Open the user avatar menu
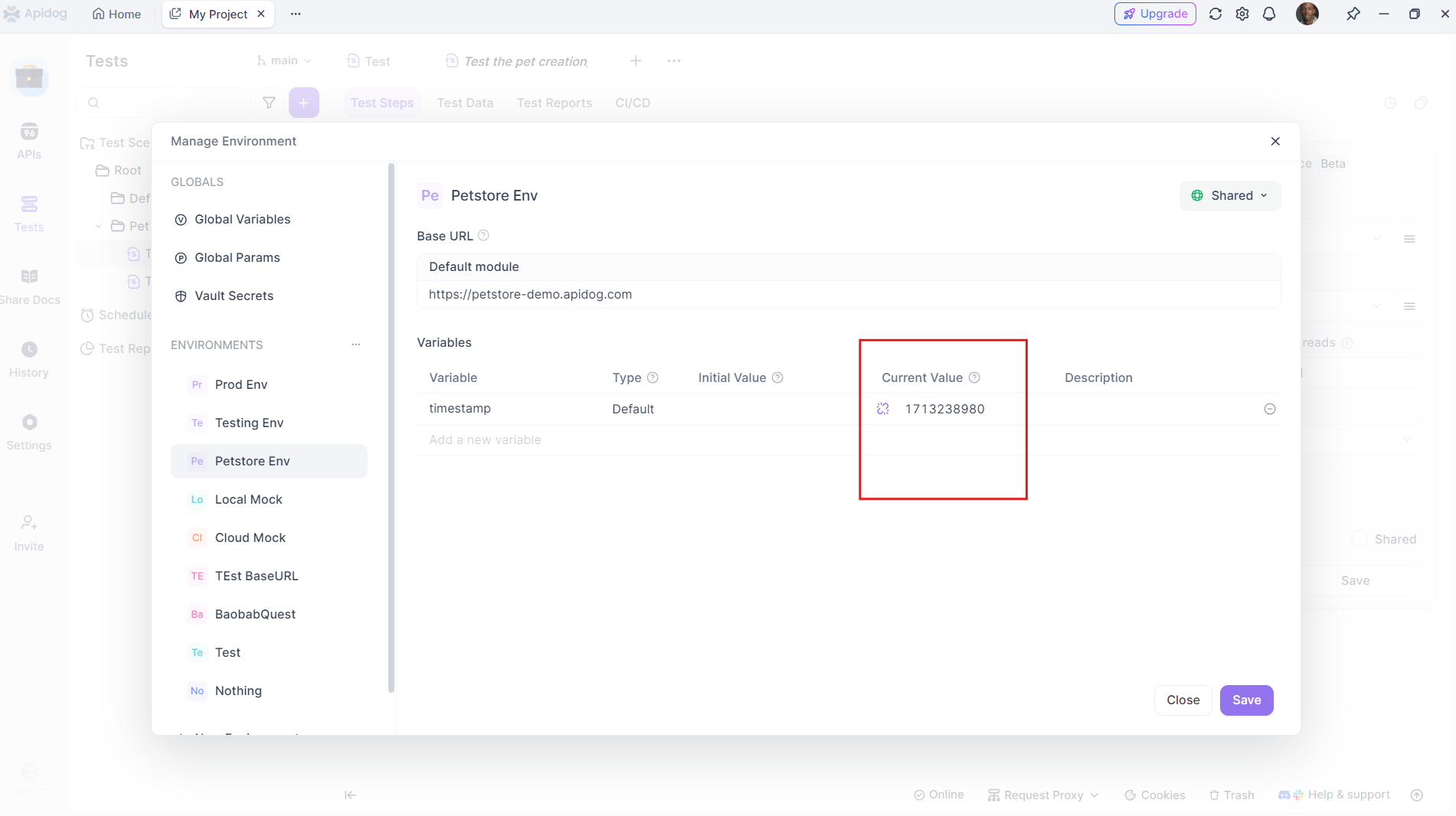Viewport: 1456px width, 816px height. [x=1307, y=14]
